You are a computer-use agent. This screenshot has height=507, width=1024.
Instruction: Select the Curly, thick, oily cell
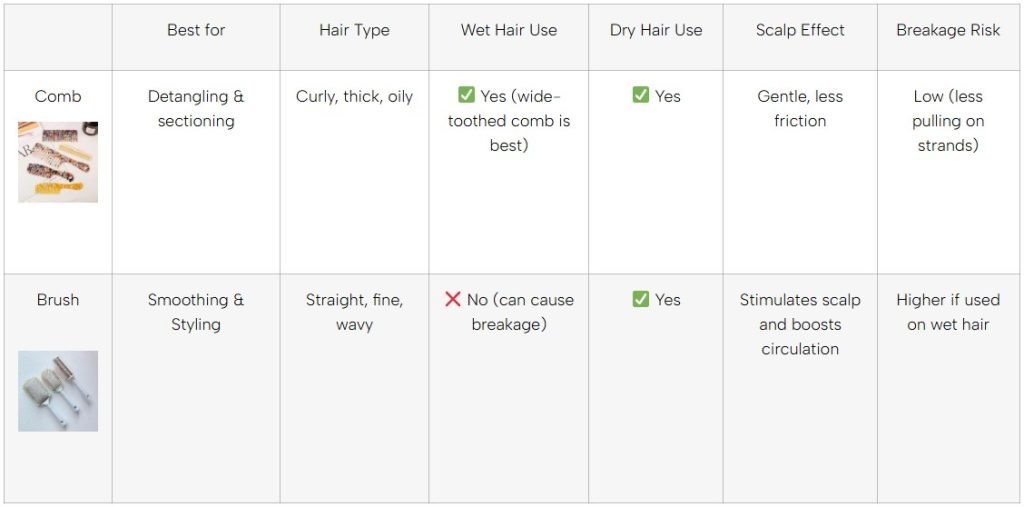pos(354,97)
